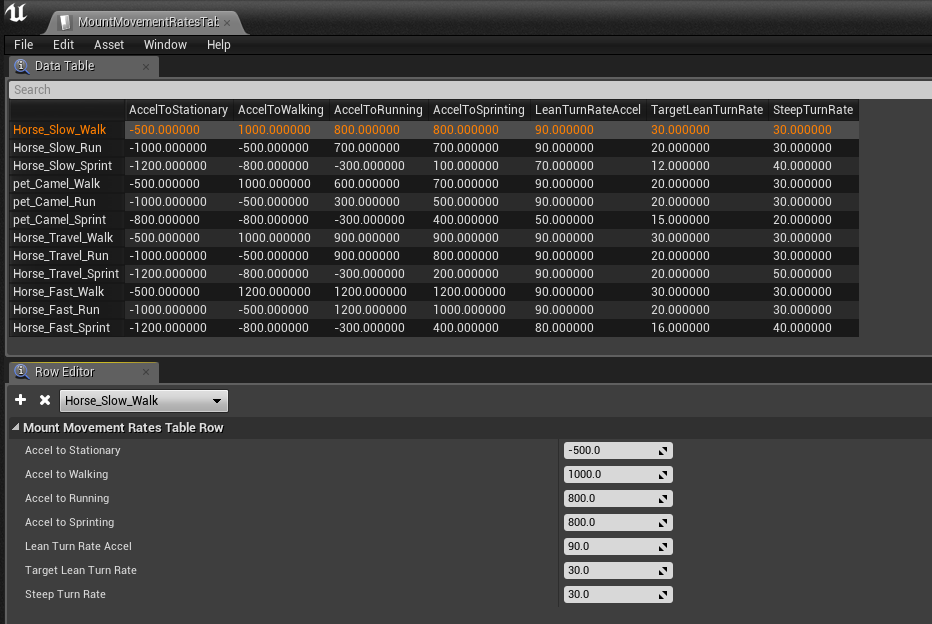Click spin arrow on Steep Turn Rate field
The image size is (932, 624).
pyautogui.click(x=662, y=595)
